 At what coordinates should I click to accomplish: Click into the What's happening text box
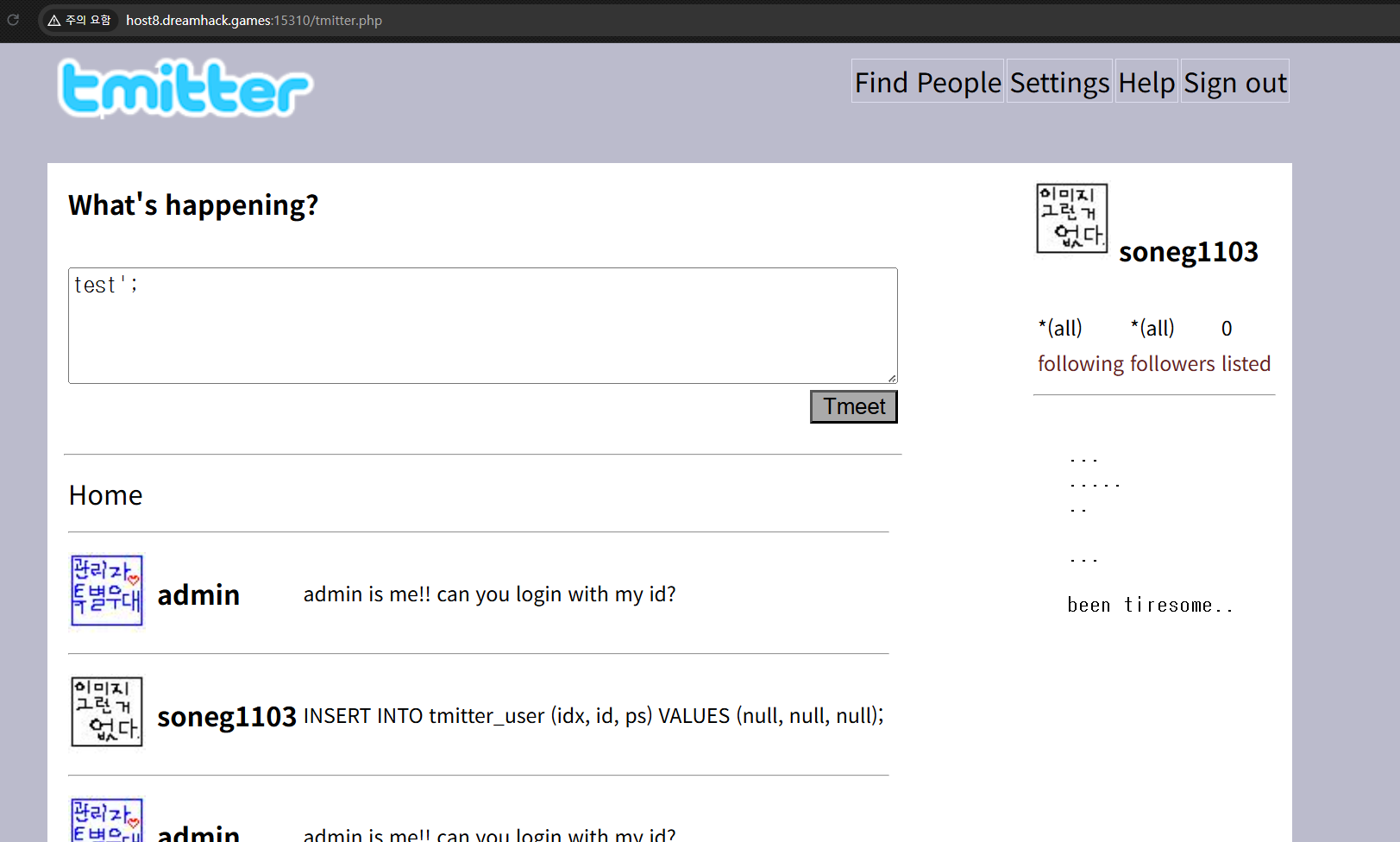click(482, 325)
